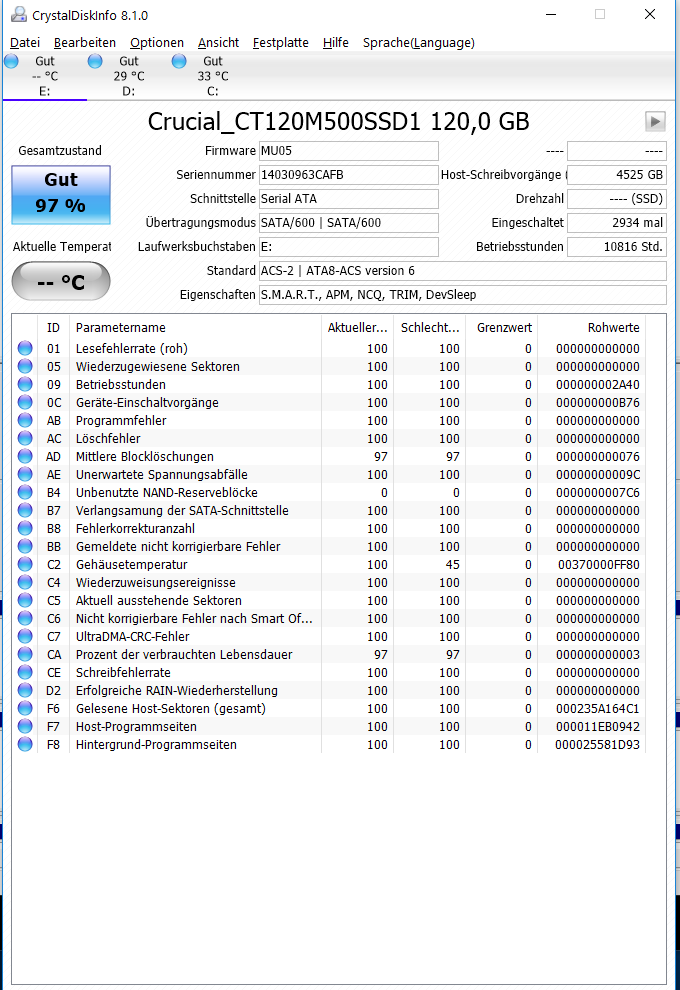Open the Datei menu
This screenshot has width=680, height=990.
click(25, 42)
